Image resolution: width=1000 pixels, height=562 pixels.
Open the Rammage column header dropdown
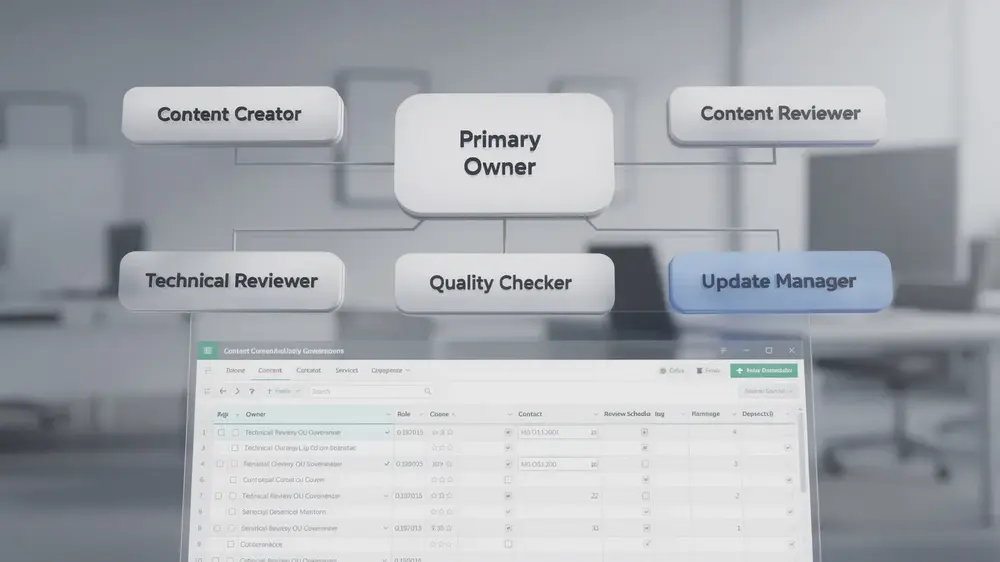[x=733, y=415]
